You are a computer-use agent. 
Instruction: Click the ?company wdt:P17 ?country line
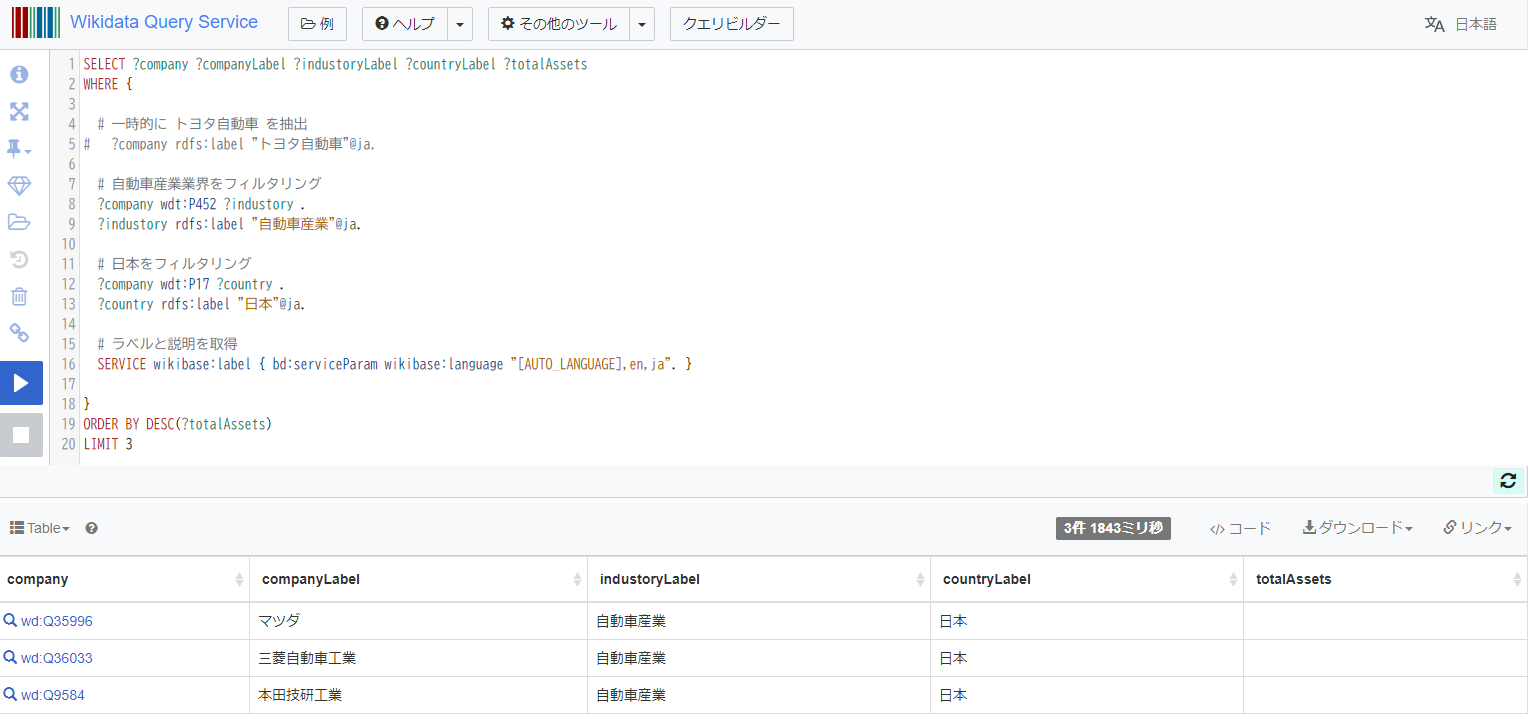191,284
